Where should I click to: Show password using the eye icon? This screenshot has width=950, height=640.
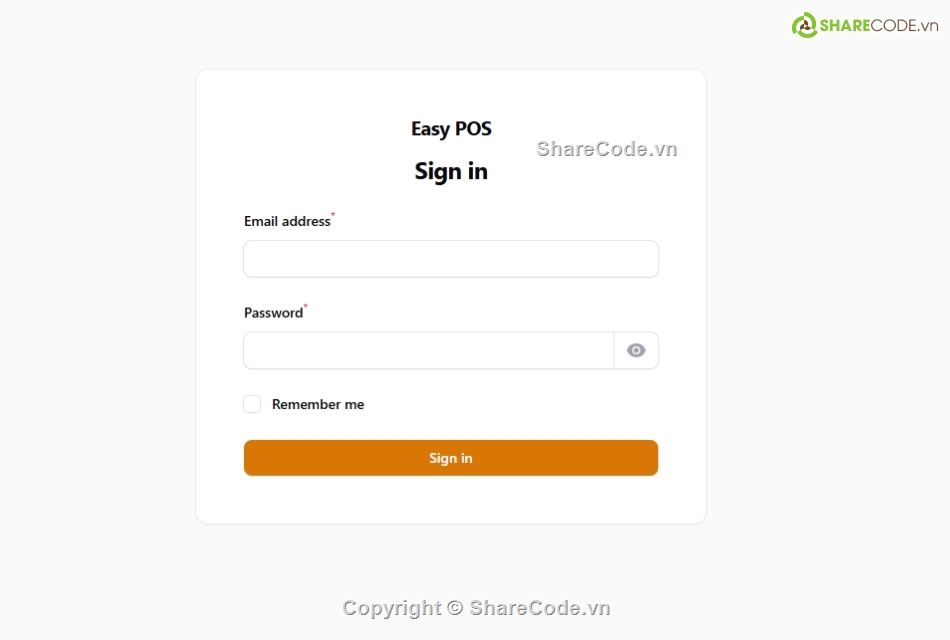(x=636, y=350)
